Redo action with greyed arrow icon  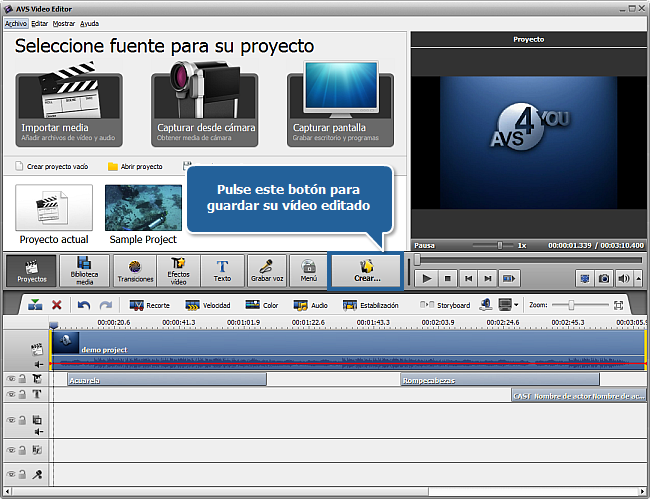point(106,305)
